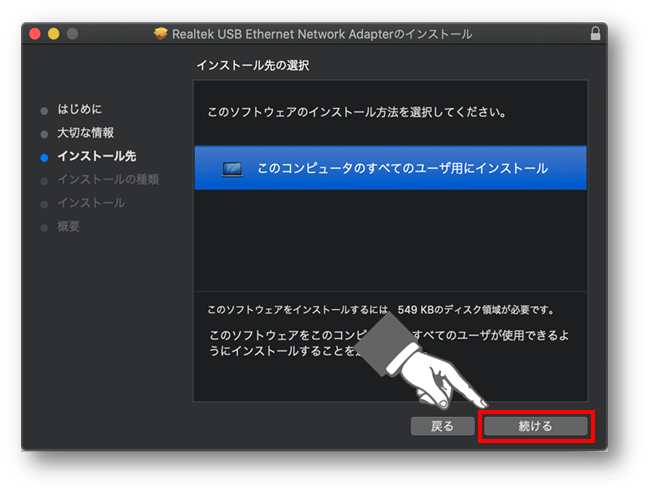Click the blue bullet beside インストール先

44,158
